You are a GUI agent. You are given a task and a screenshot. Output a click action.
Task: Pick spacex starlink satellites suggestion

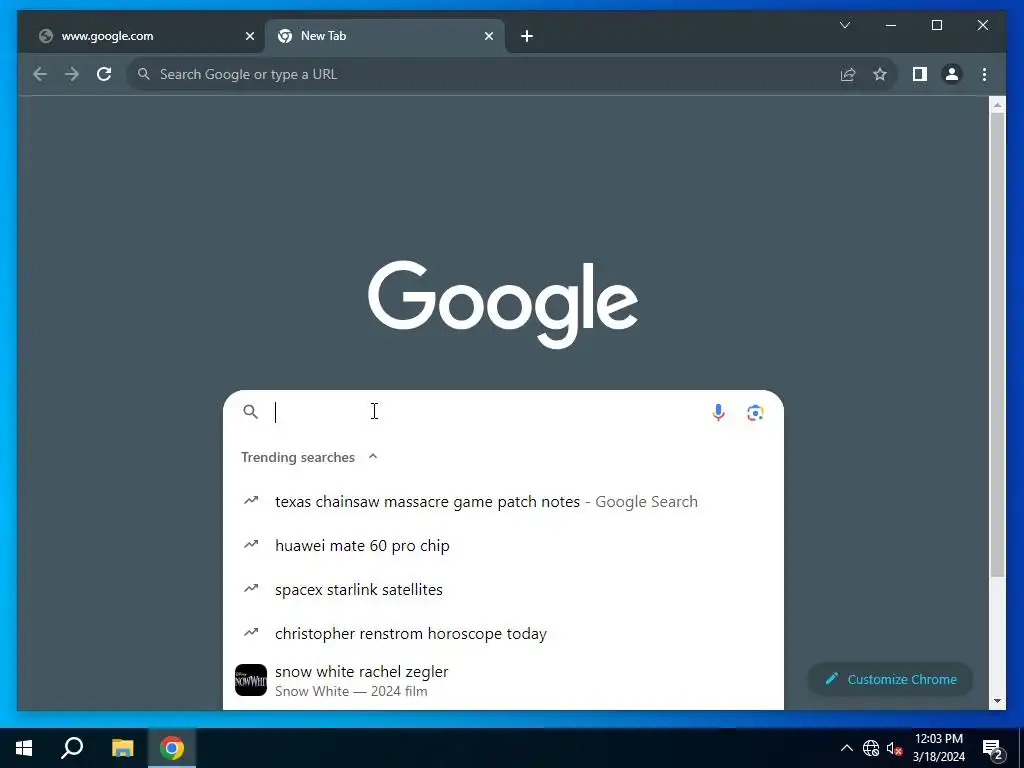(503, 589)
